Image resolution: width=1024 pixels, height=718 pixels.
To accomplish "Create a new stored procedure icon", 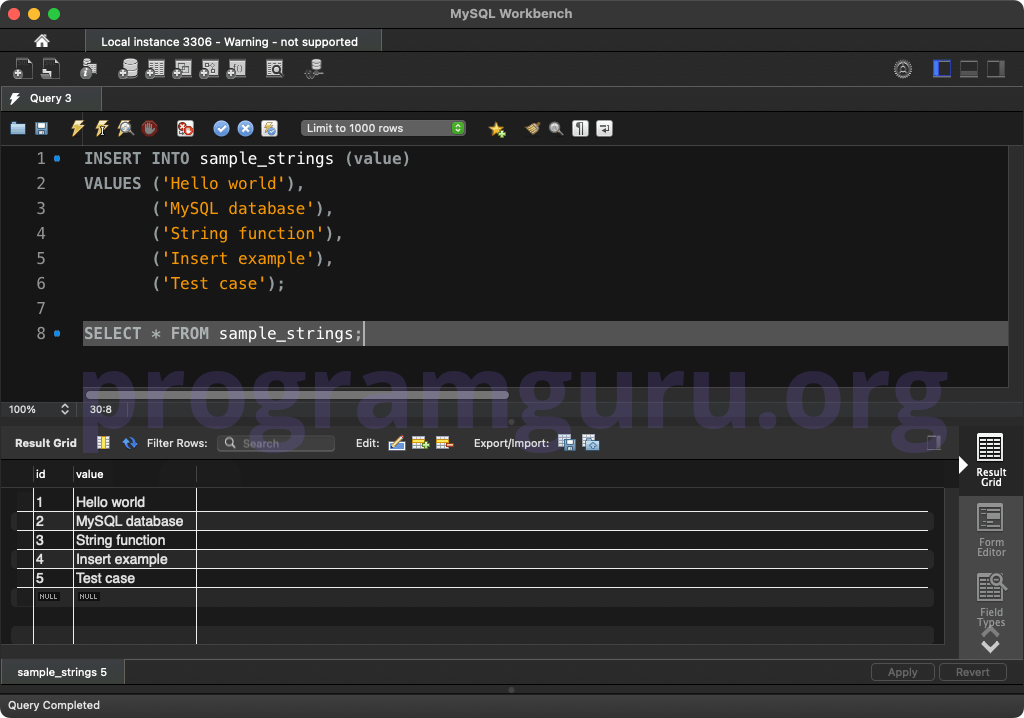I will (209, 69).
